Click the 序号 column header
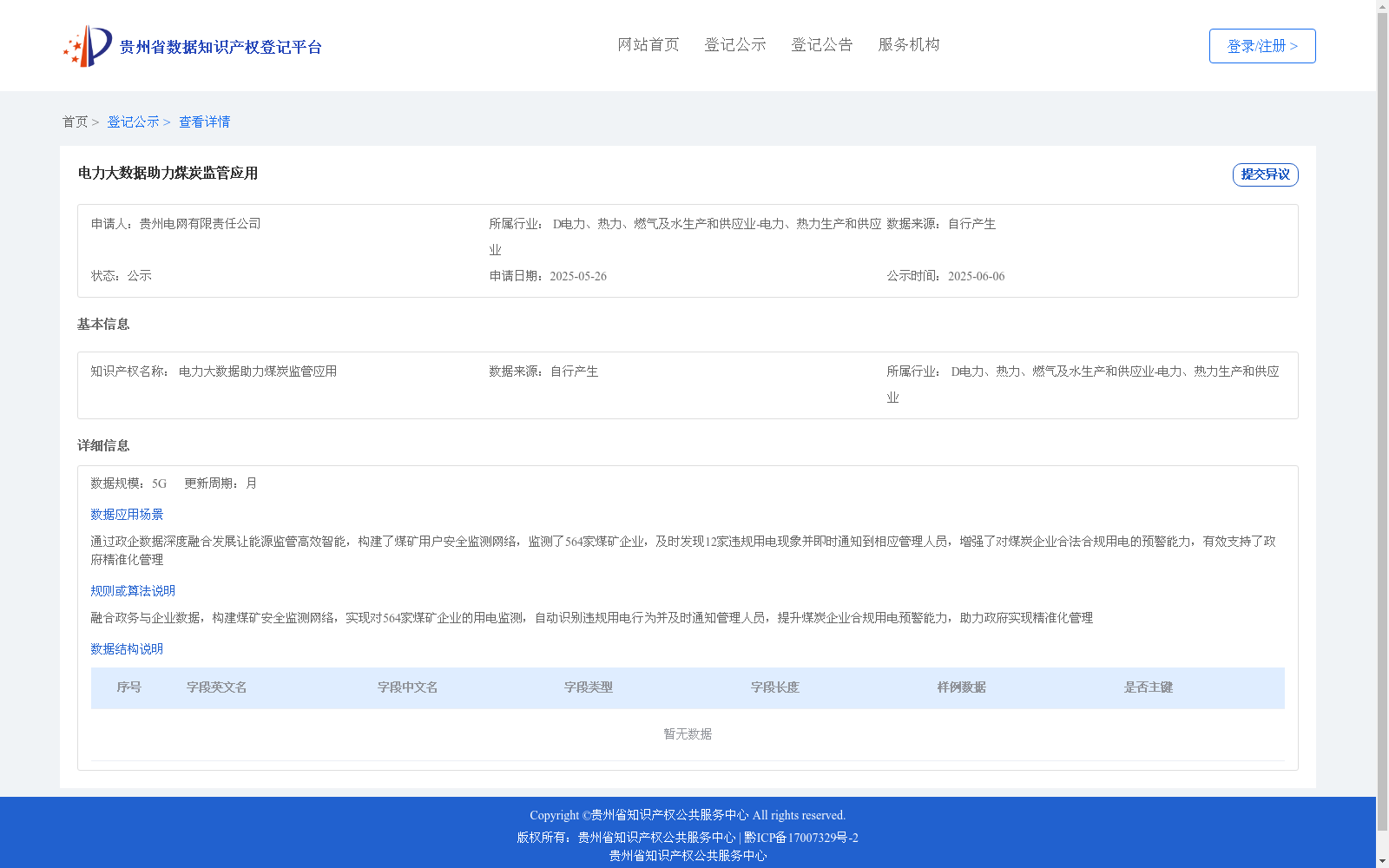The image size is (1389, 868). tap(128, 687)
